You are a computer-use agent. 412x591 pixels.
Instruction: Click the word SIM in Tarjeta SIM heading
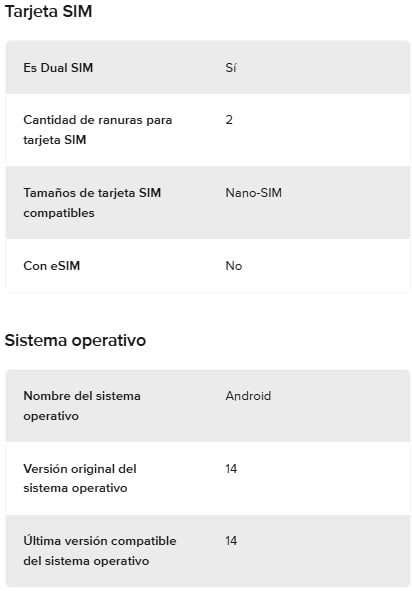click(77, 11)
